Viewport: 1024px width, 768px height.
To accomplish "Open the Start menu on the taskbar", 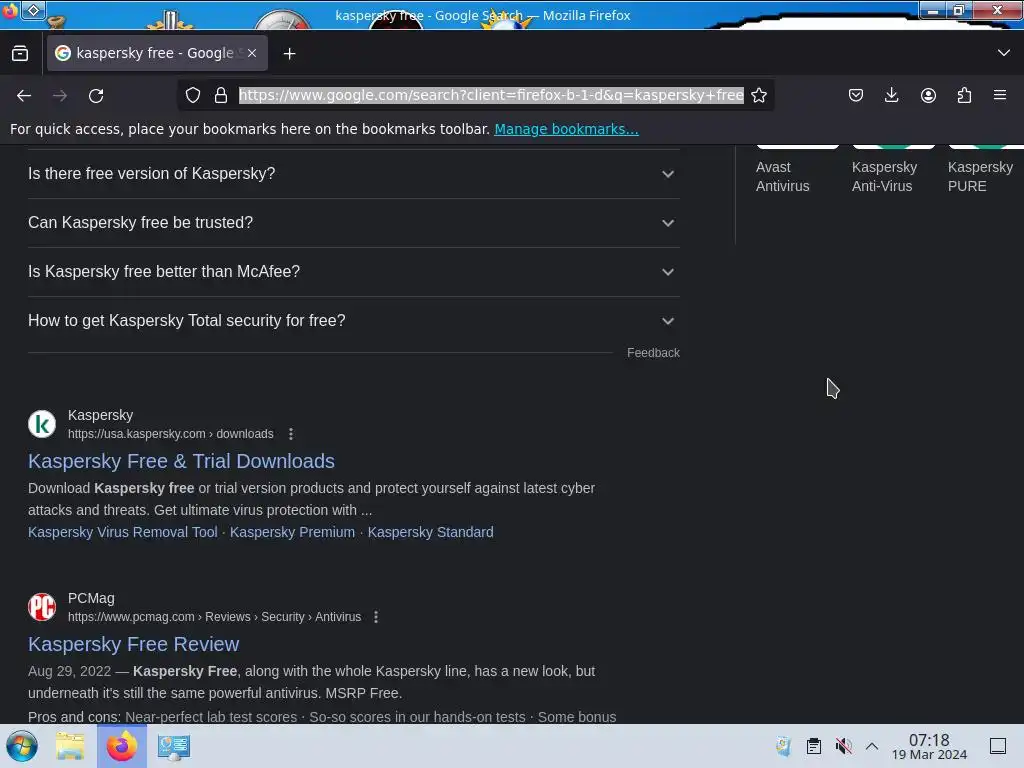I will click(22, 746).
